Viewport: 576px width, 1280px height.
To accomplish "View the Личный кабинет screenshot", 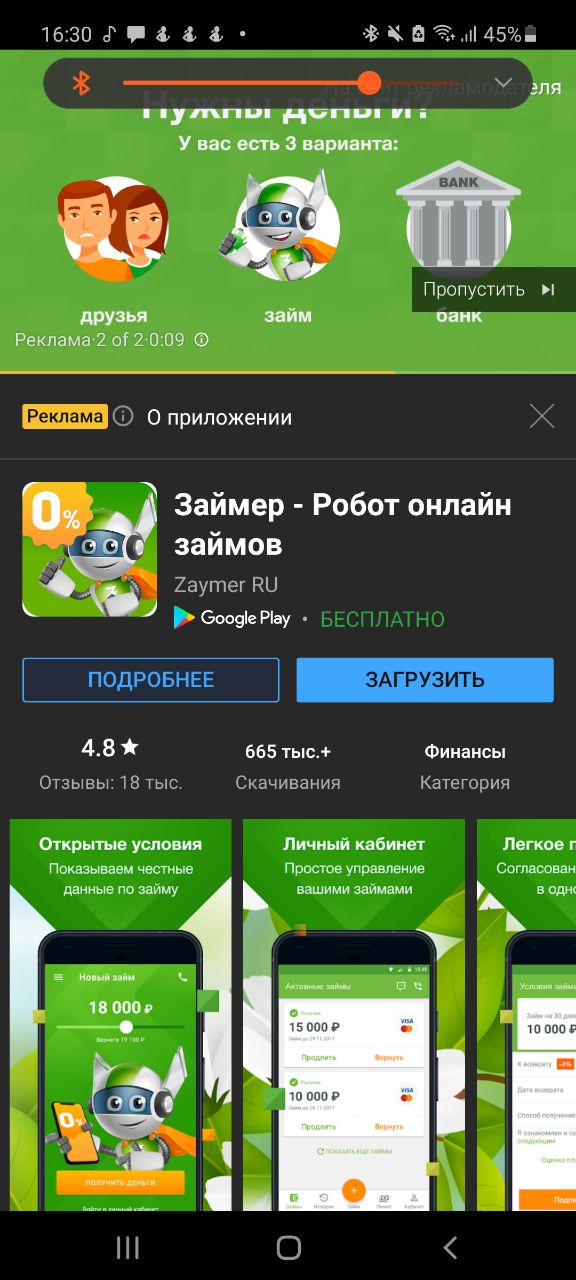I will (x=354, y=1015).
